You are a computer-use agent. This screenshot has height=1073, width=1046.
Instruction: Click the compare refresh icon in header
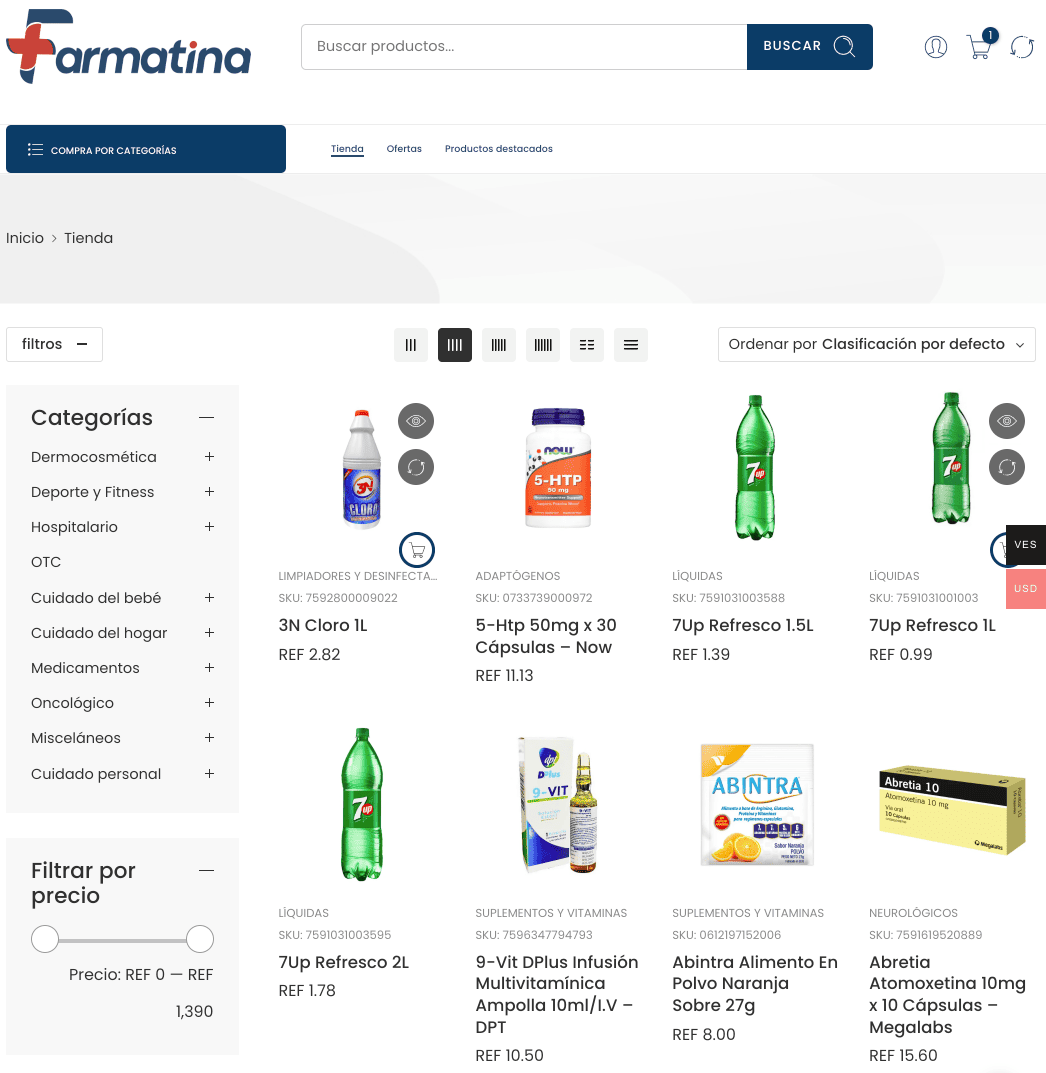pyautogui.click(x=1022, y=47)
